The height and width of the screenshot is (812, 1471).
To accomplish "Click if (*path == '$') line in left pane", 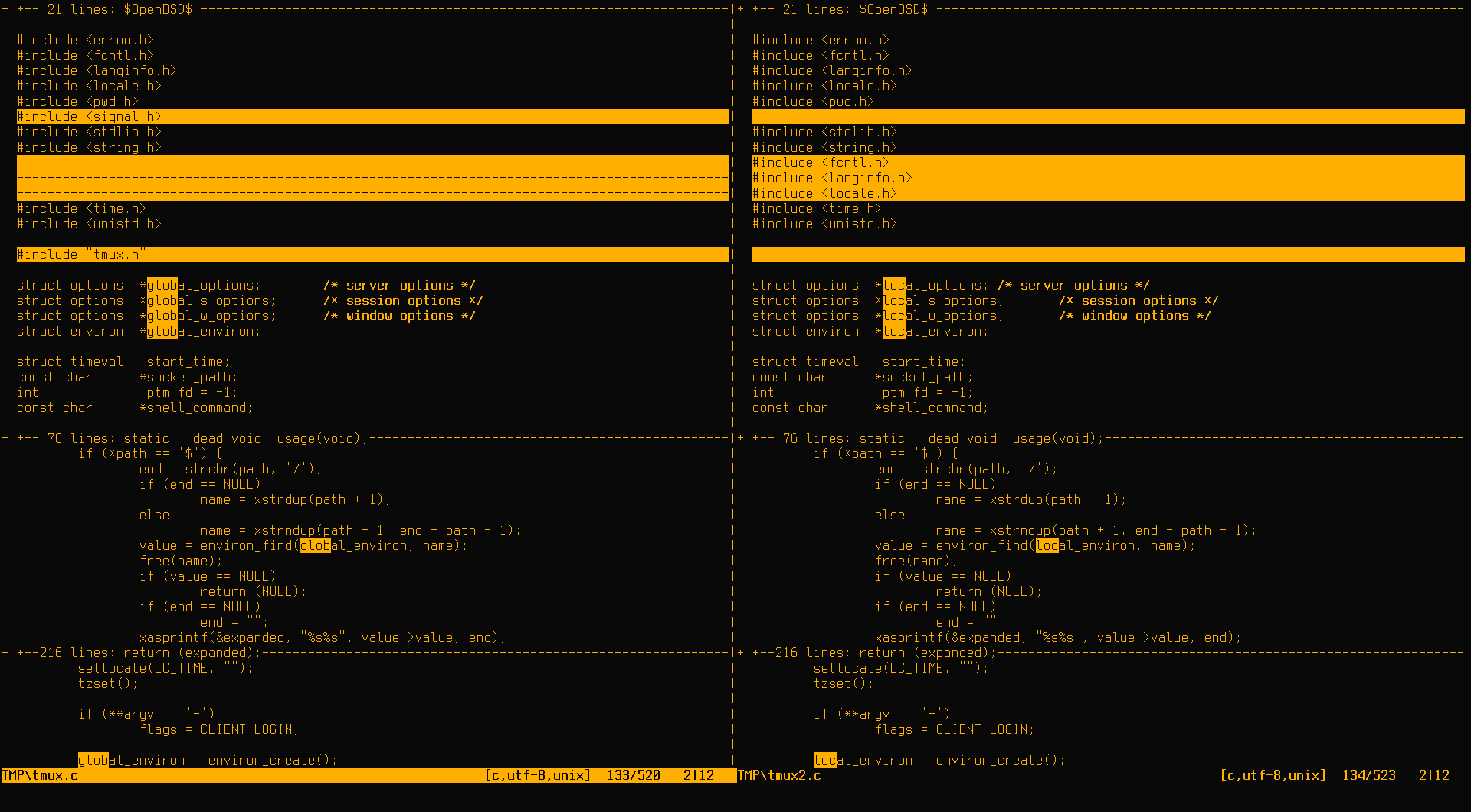I will (x=151, y=453).
